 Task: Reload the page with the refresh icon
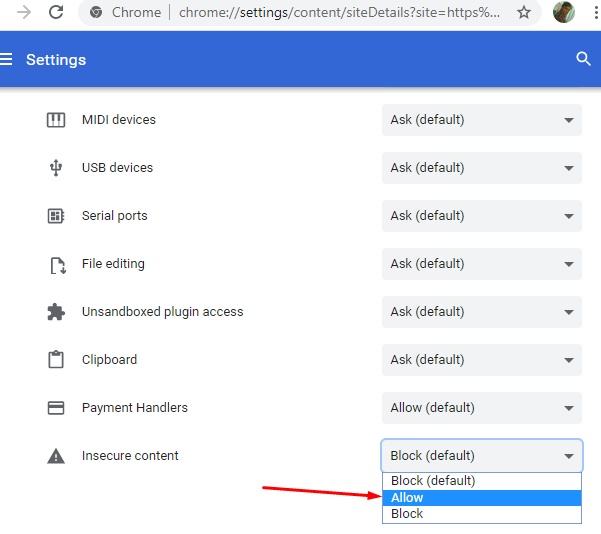(x=56, y=12)
